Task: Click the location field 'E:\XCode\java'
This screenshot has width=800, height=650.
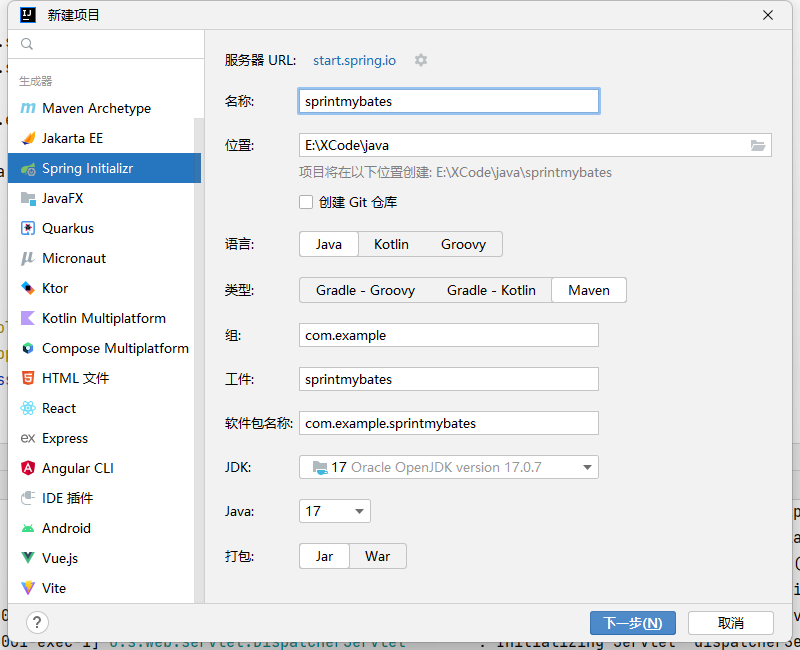Action: pyautogui.click(x=535, y=145)
